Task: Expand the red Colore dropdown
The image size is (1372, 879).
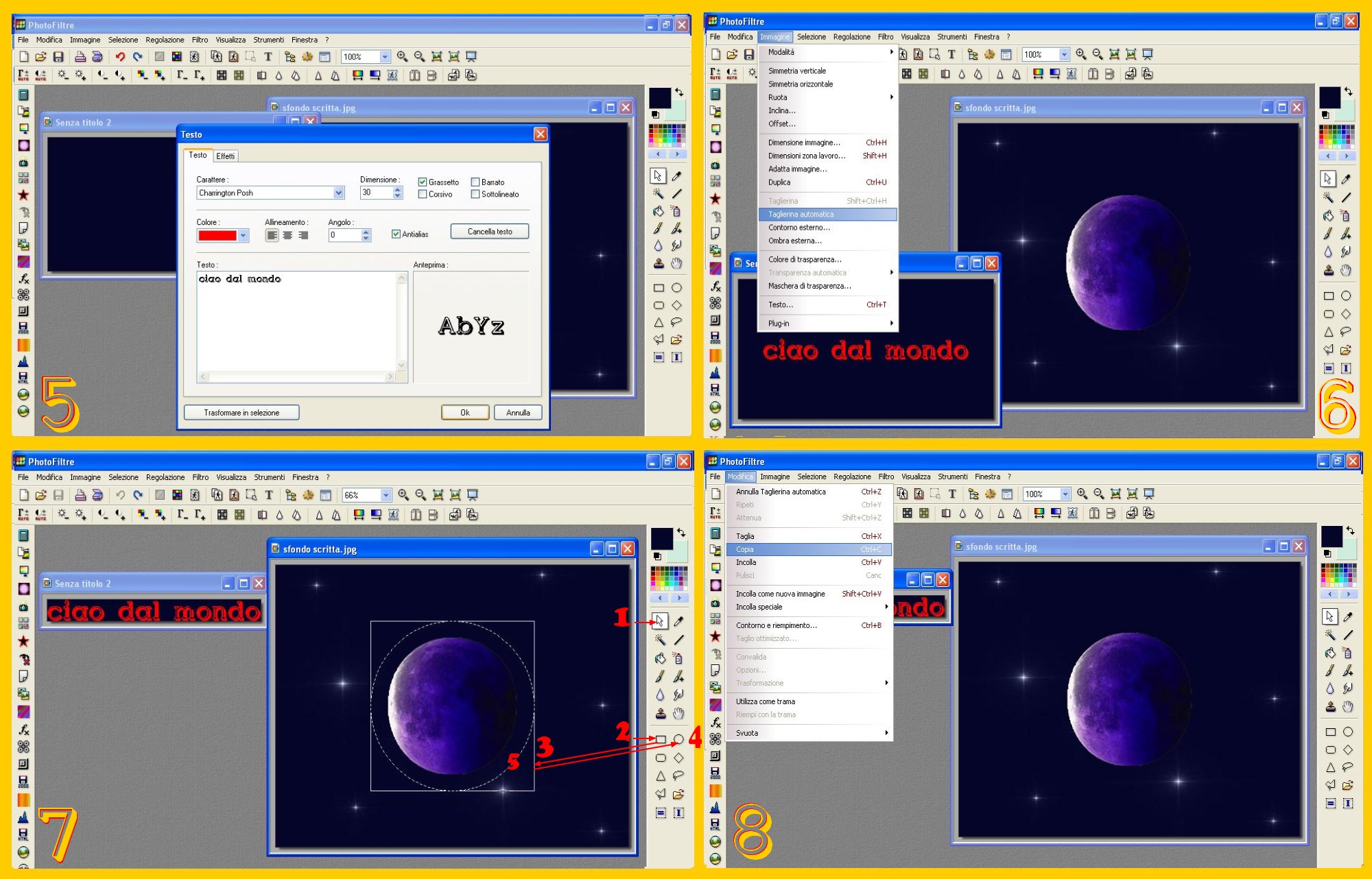Action: point(243,236)
